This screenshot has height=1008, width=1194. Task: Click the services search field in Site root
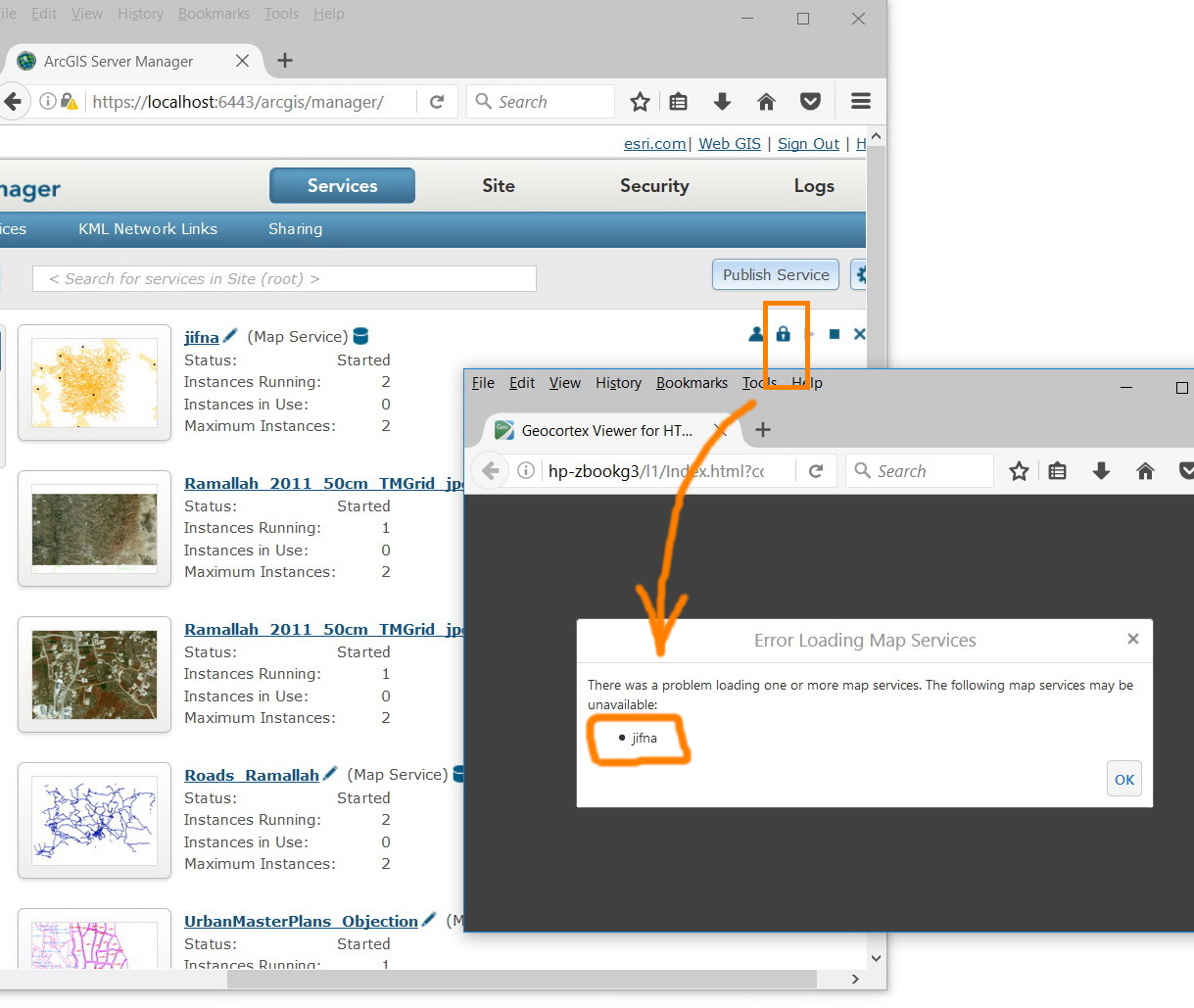click(284, 279)
